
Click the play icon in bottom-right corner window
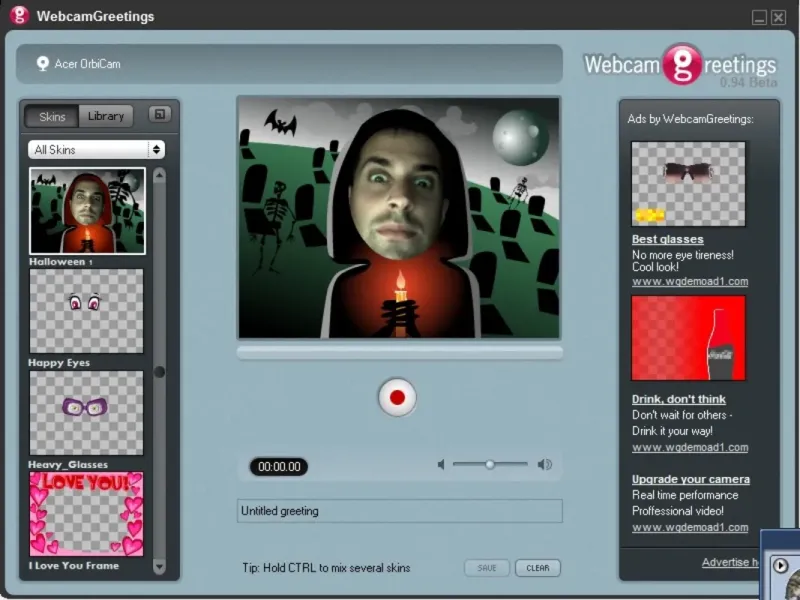(x=780, y=565)
